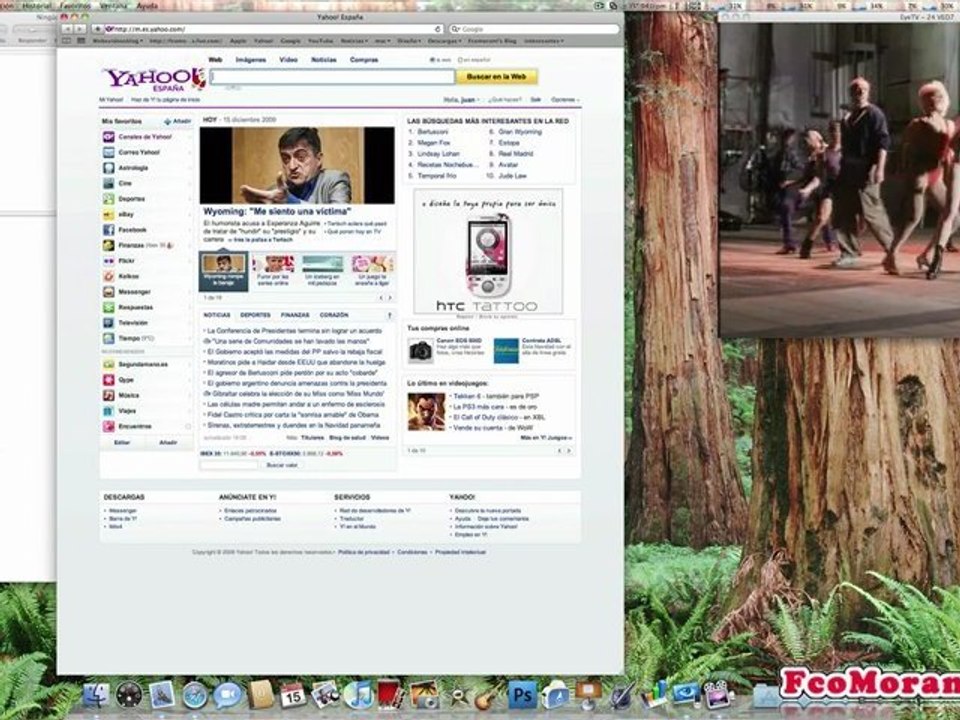Launch iTunes from the Dock
The image size is (960, 720).
coord(358,695)
